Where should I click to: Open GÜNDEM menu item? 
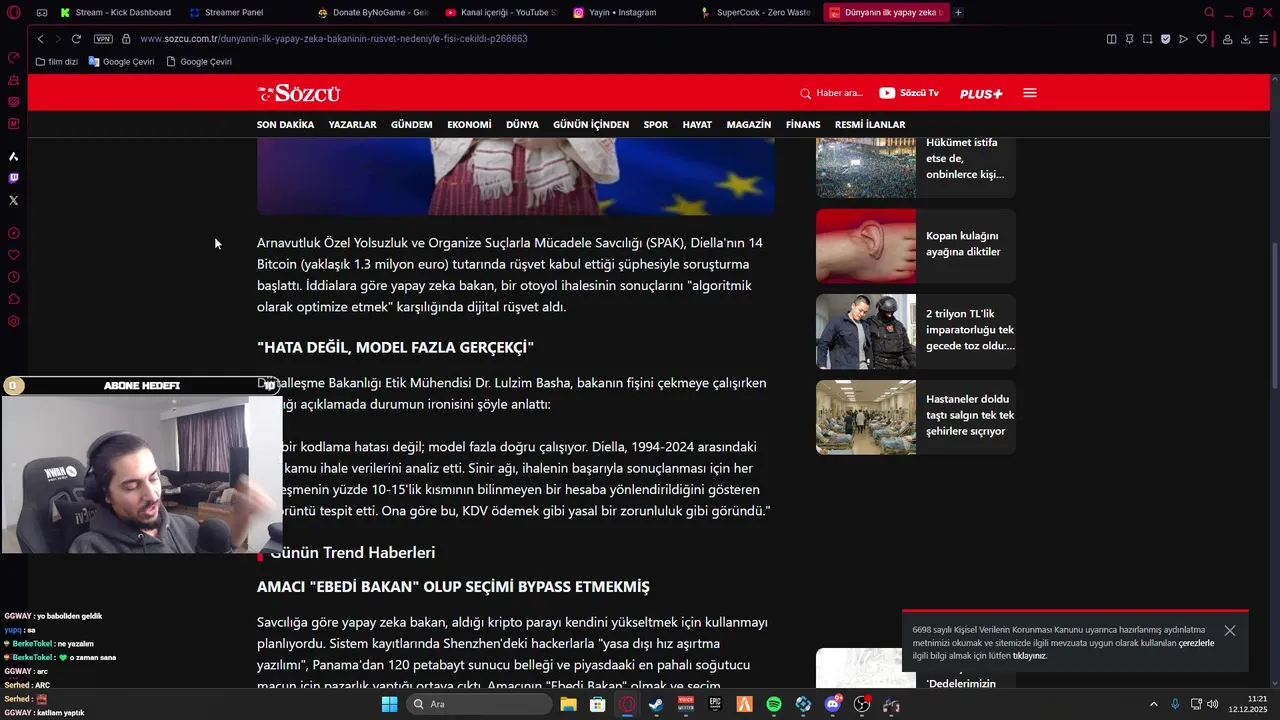click(x=411, y=125)
